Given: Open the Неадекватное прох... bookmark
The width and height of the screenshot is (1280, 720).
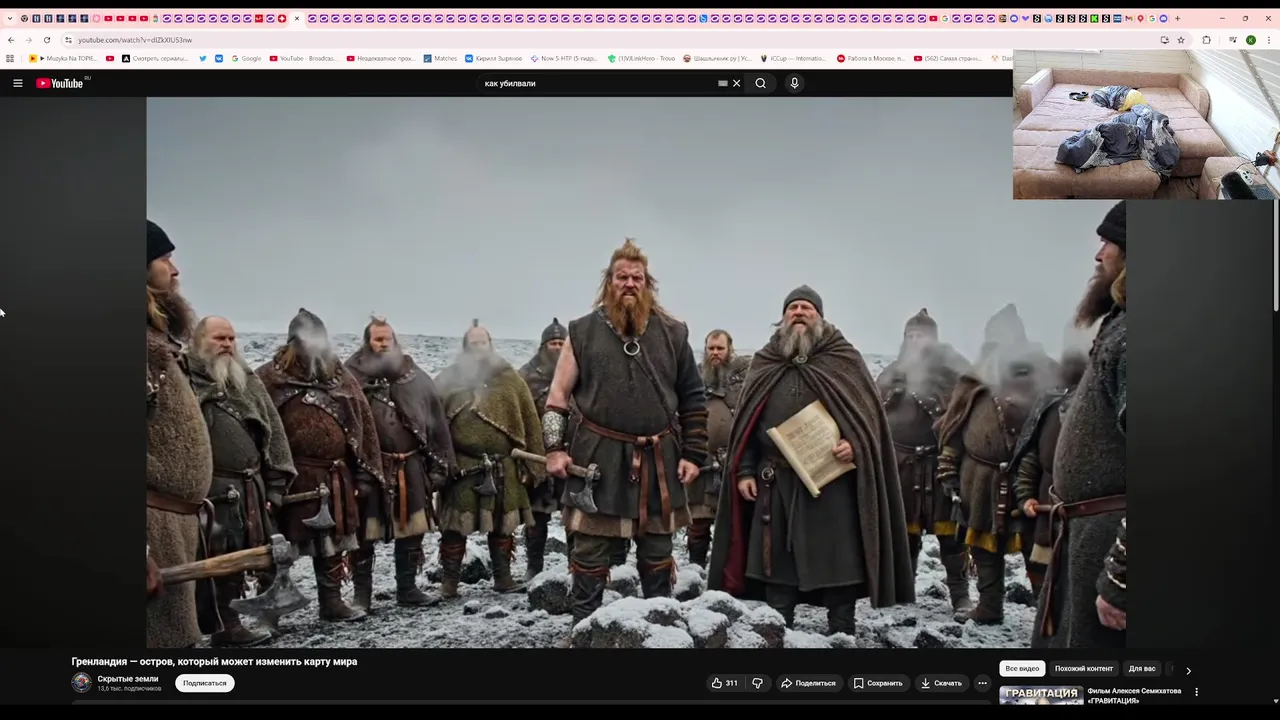Looking at the screenshot, I should (x=380, y=58).
